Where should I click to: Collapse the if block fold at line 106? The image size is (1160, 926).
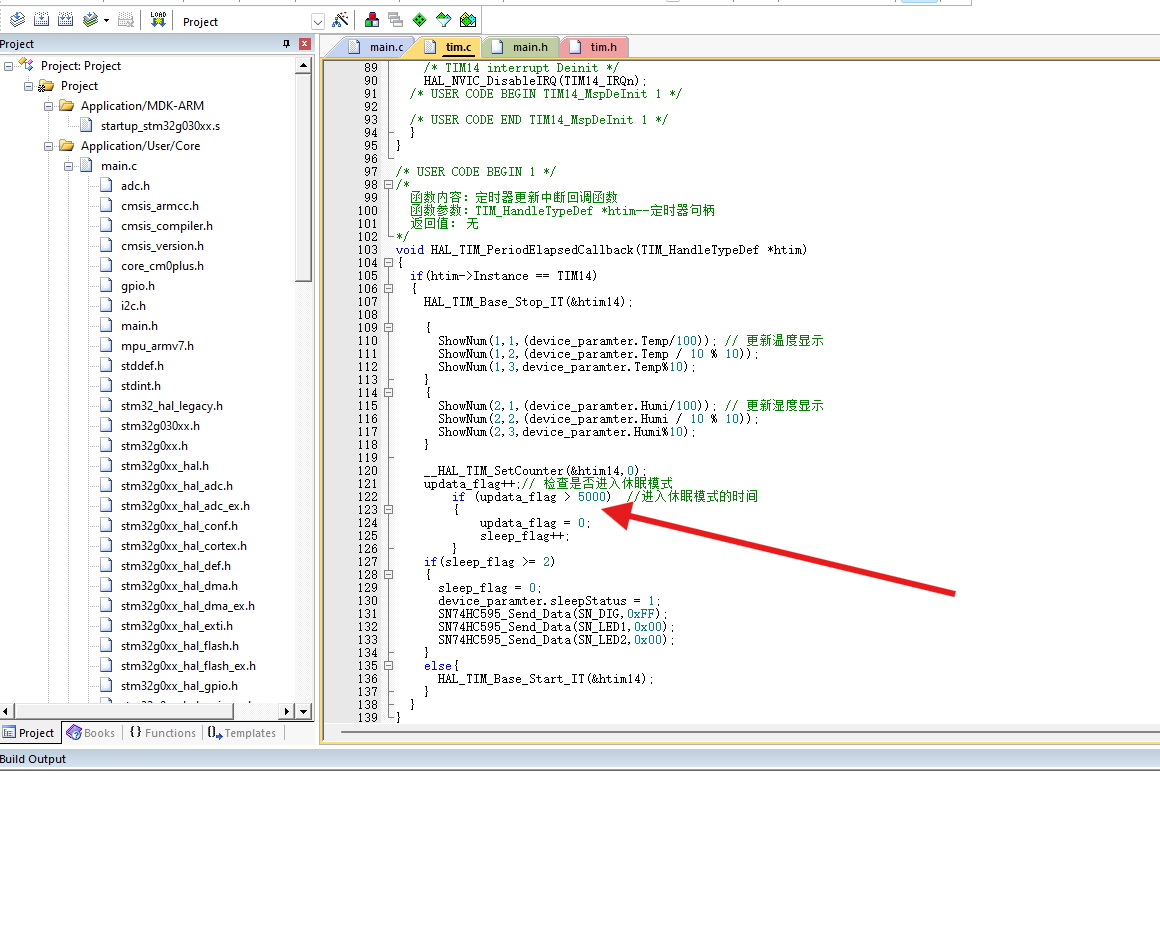click(388, 288)
